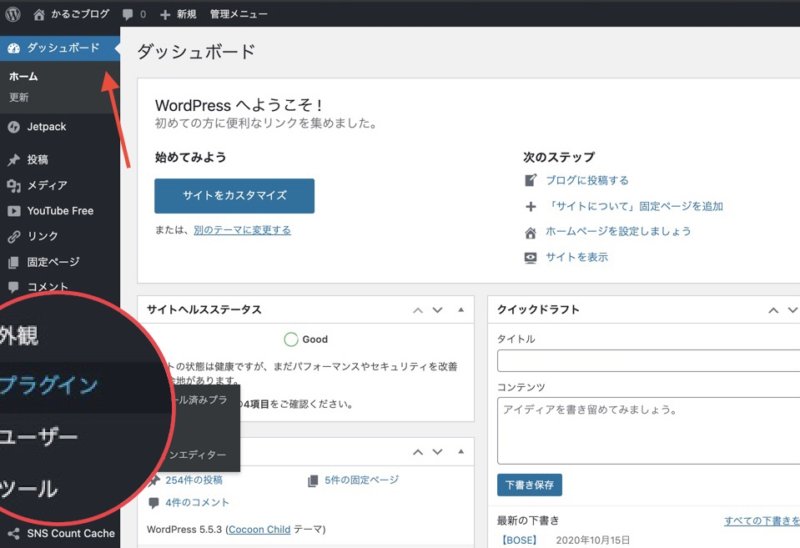800x548 pixels.
Task: Move サイトヘルスステータス panel down
Action: click(x=437, y=310)
